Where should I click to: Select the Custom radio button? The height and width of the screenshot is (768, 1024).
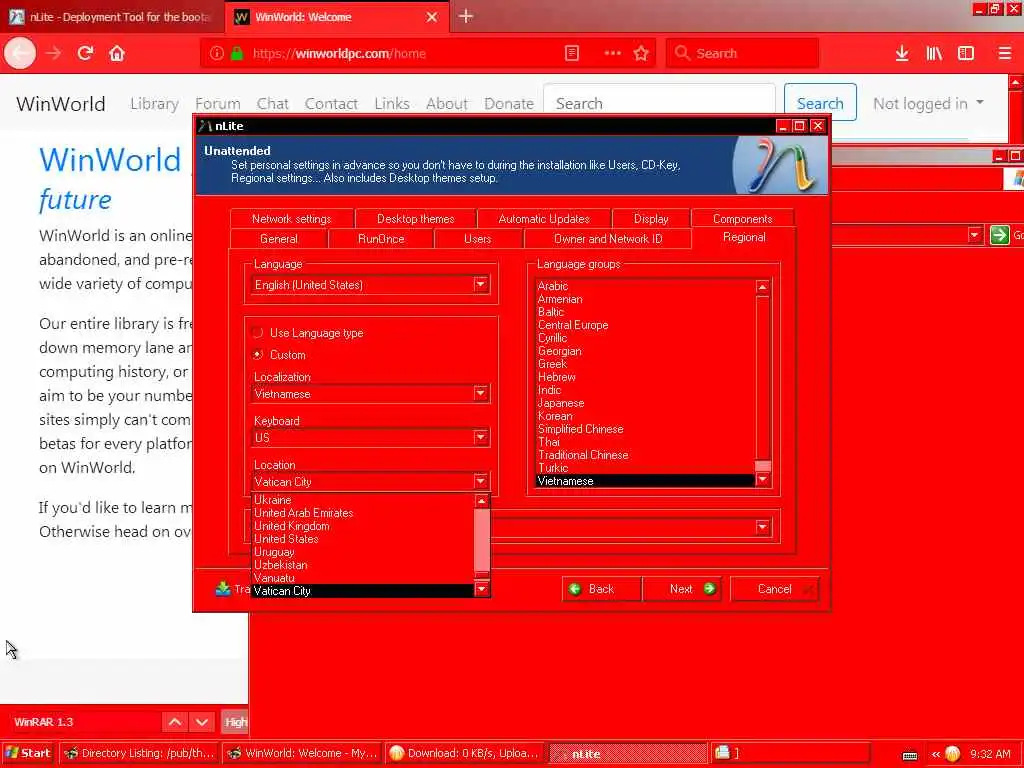tap(258, 355)
